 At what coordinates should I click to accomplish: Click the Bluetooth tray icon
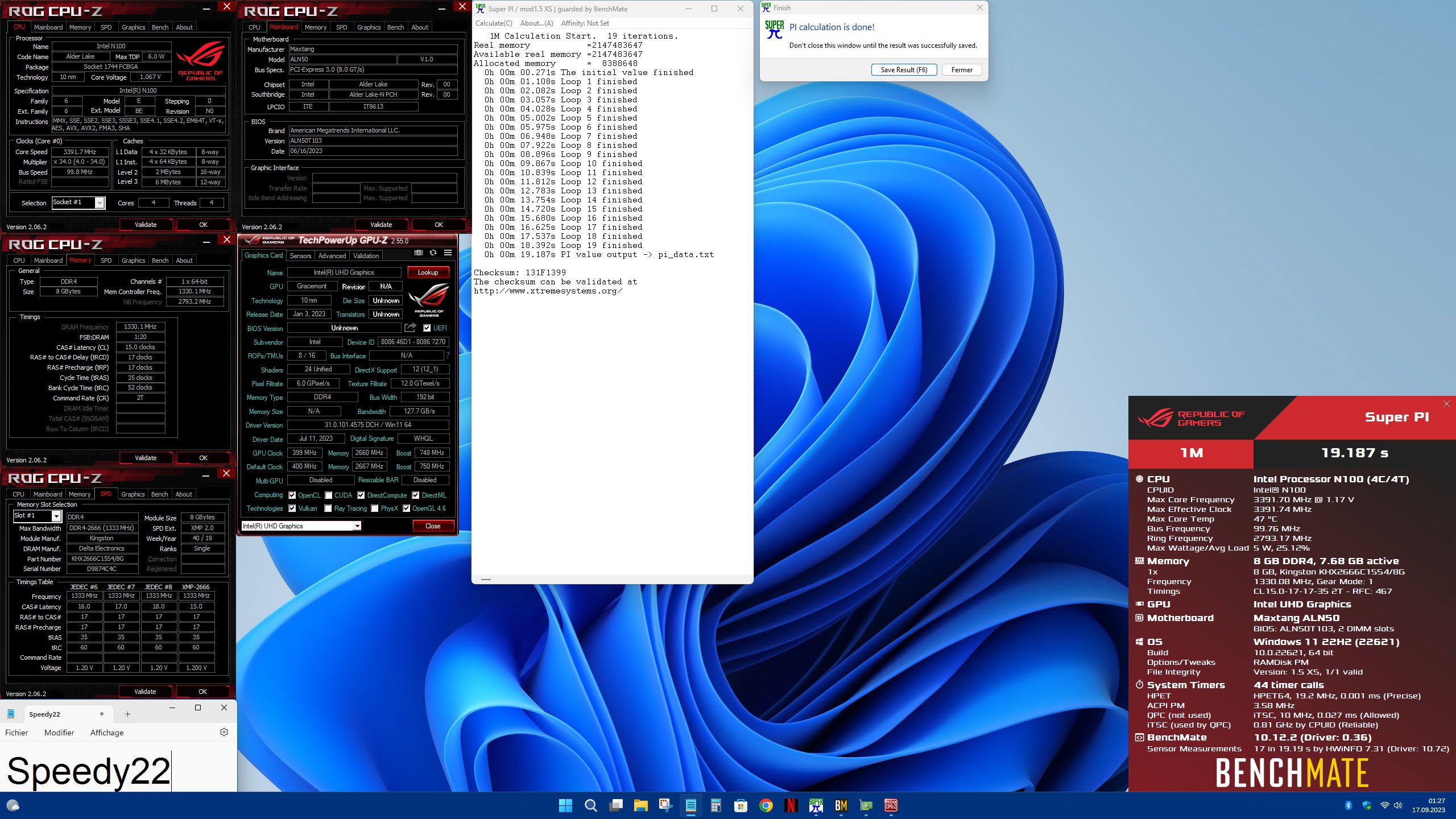click(x=1348, y=805)
